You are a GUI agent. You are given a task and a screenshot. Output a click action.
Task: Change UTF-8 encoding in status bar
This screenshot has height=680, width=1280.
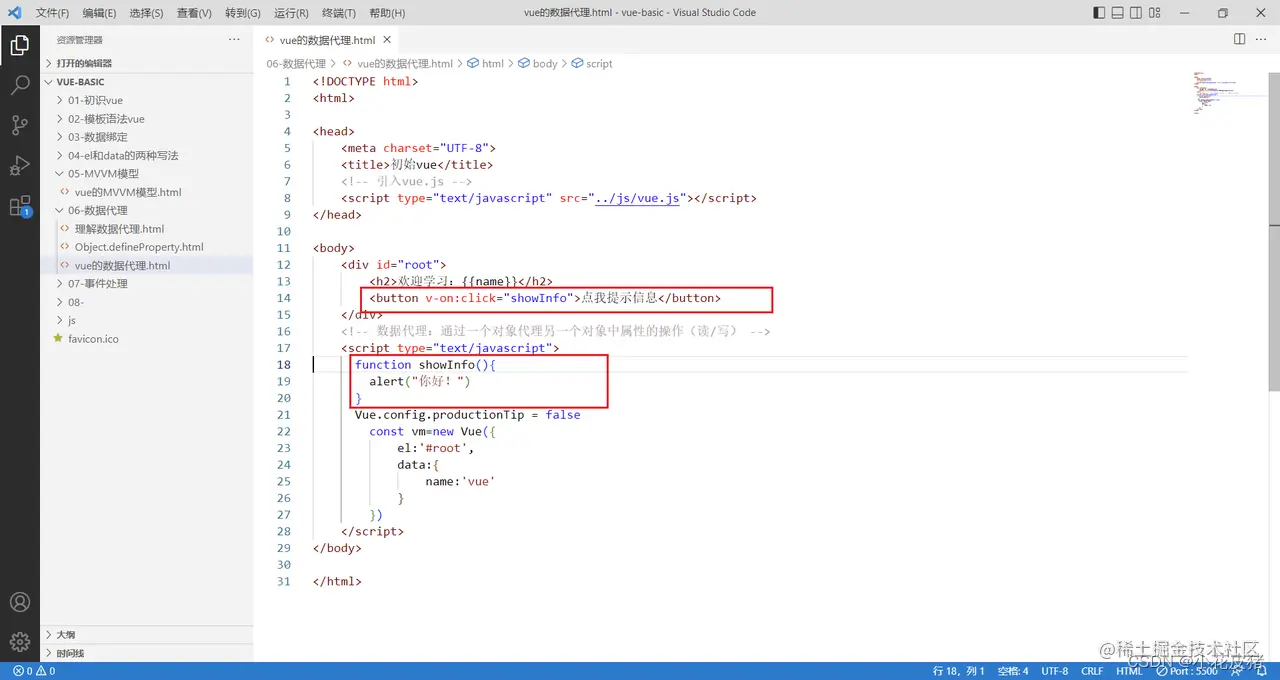1055,671
